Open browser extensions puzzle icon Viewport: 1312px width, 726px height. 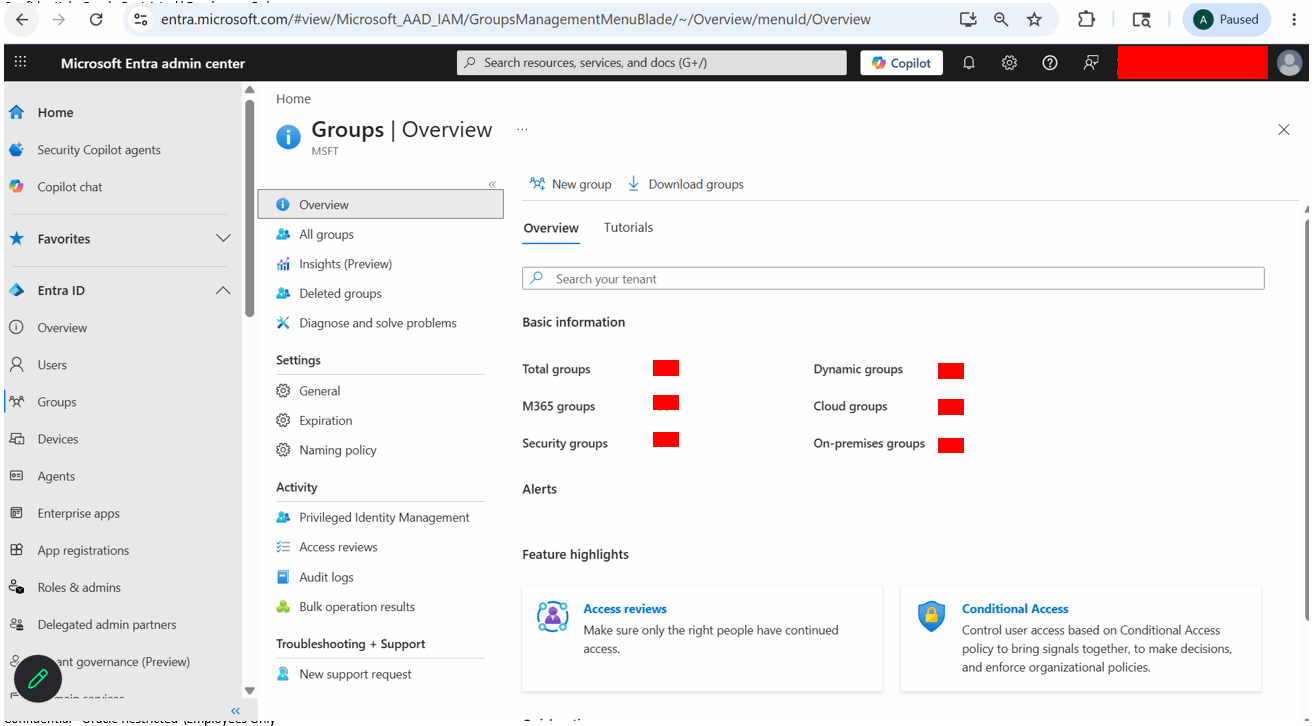tap(1086, 19)
